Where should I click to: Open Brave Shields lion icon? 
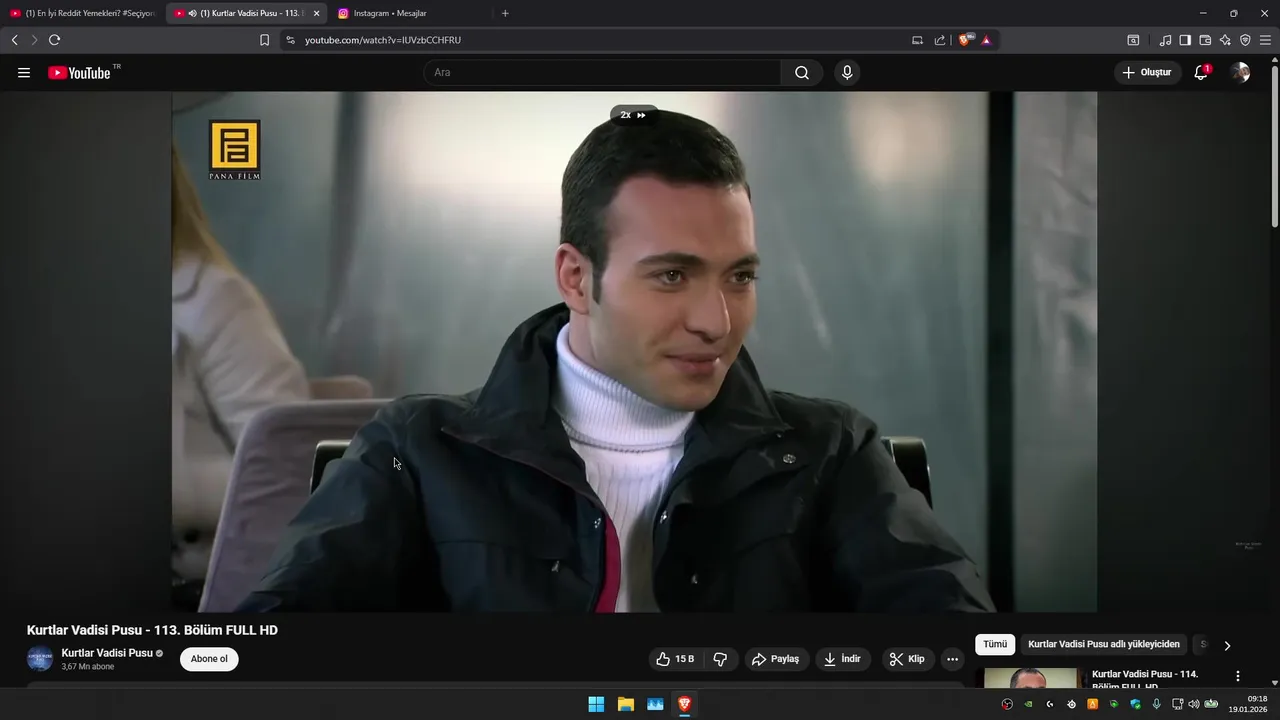(965, 40)
